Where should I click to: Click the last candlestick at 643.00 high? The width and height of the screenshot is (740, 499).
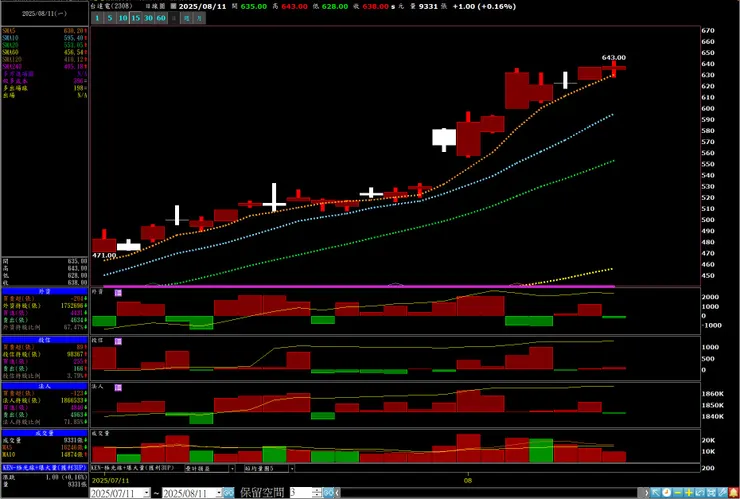[614, 68]
